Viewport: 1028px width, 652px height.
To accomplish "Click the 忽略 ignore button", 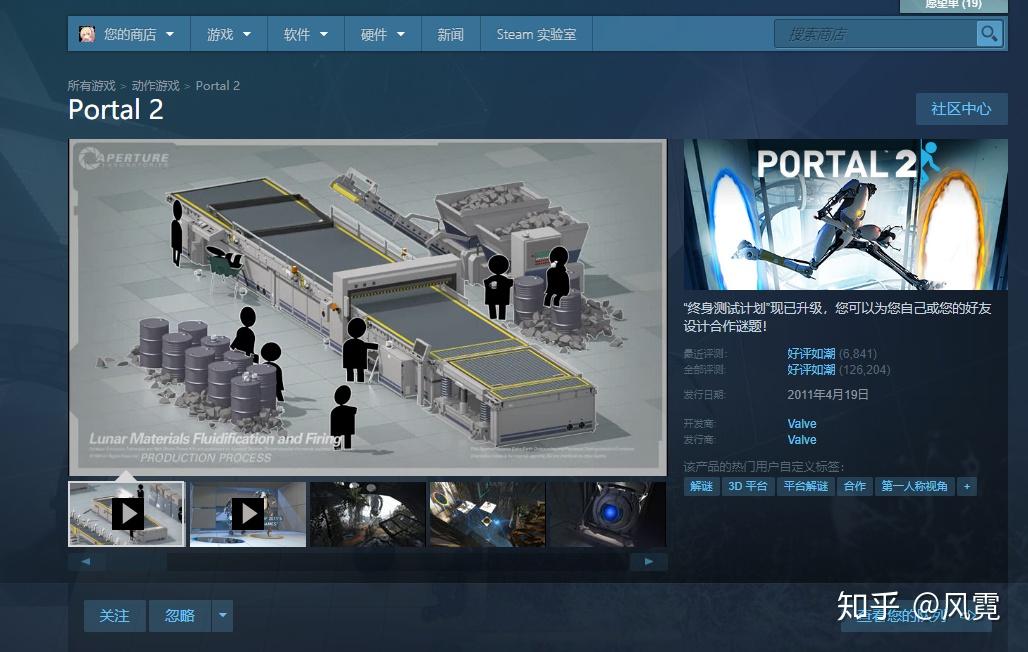I will tap(180, 616).
